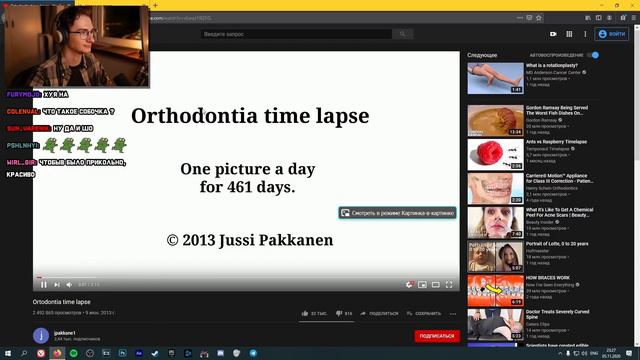This screenshot has height=360, width=640.
Task: Click the search magnifier button
Action: point(402,34)
